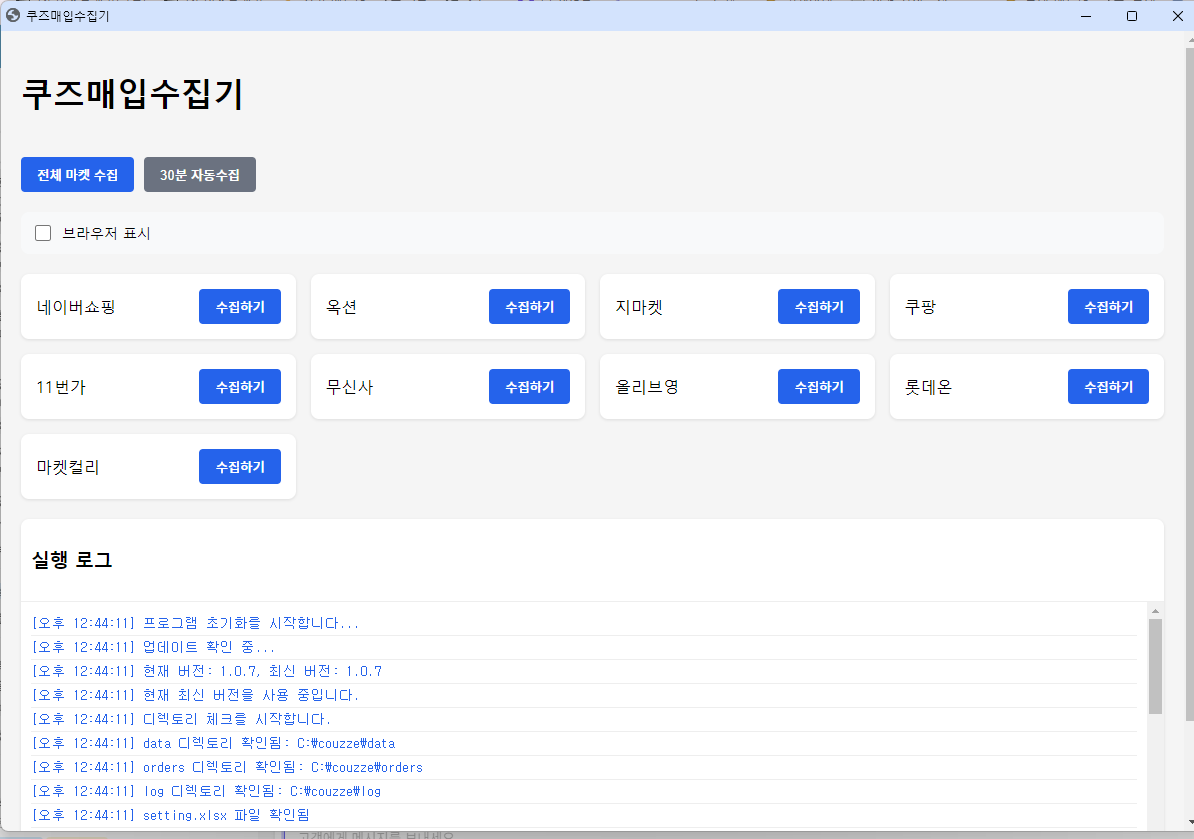Click the 옥션 market label
1194x839 pixels.
pyautogui.click(x=341, y=307)
